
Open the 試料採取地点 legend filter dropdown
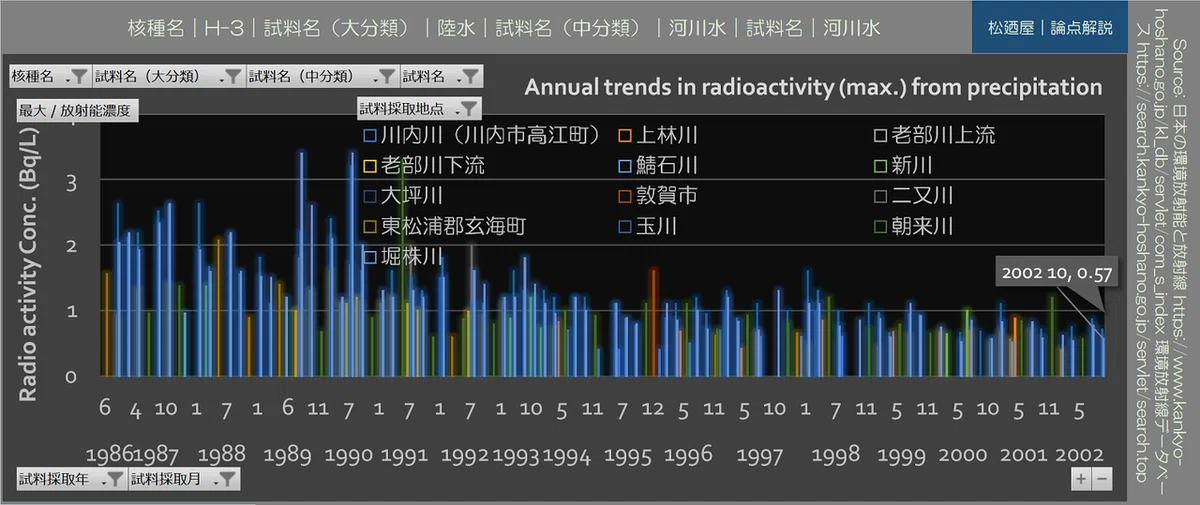(419, 109)
